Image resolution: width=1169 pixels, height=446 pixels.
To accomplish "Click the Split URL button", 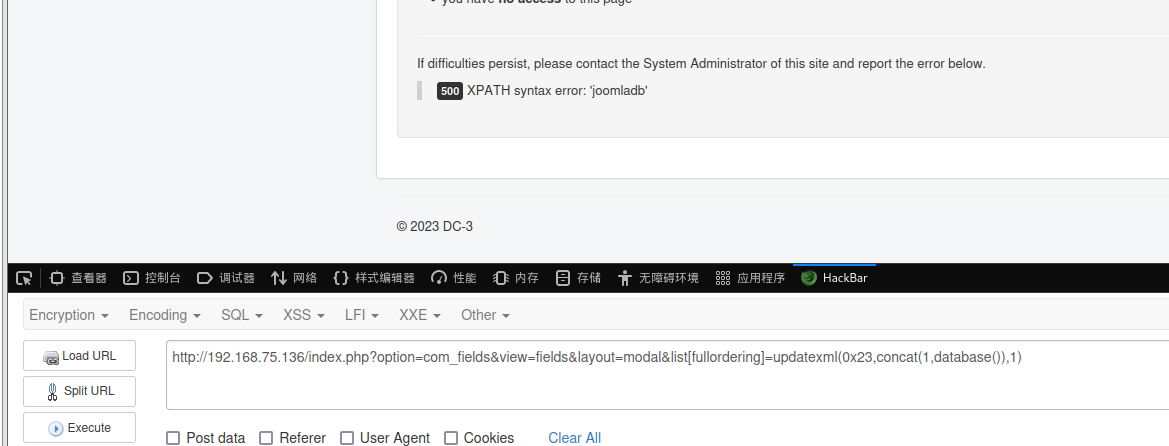I will point(80,392).
